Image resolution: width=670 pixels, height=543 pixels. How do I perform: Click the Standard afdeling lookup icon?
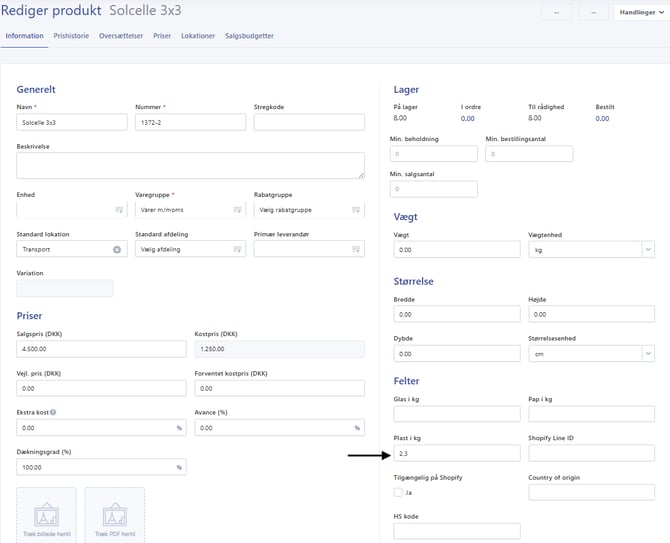[x=238, y=249]
